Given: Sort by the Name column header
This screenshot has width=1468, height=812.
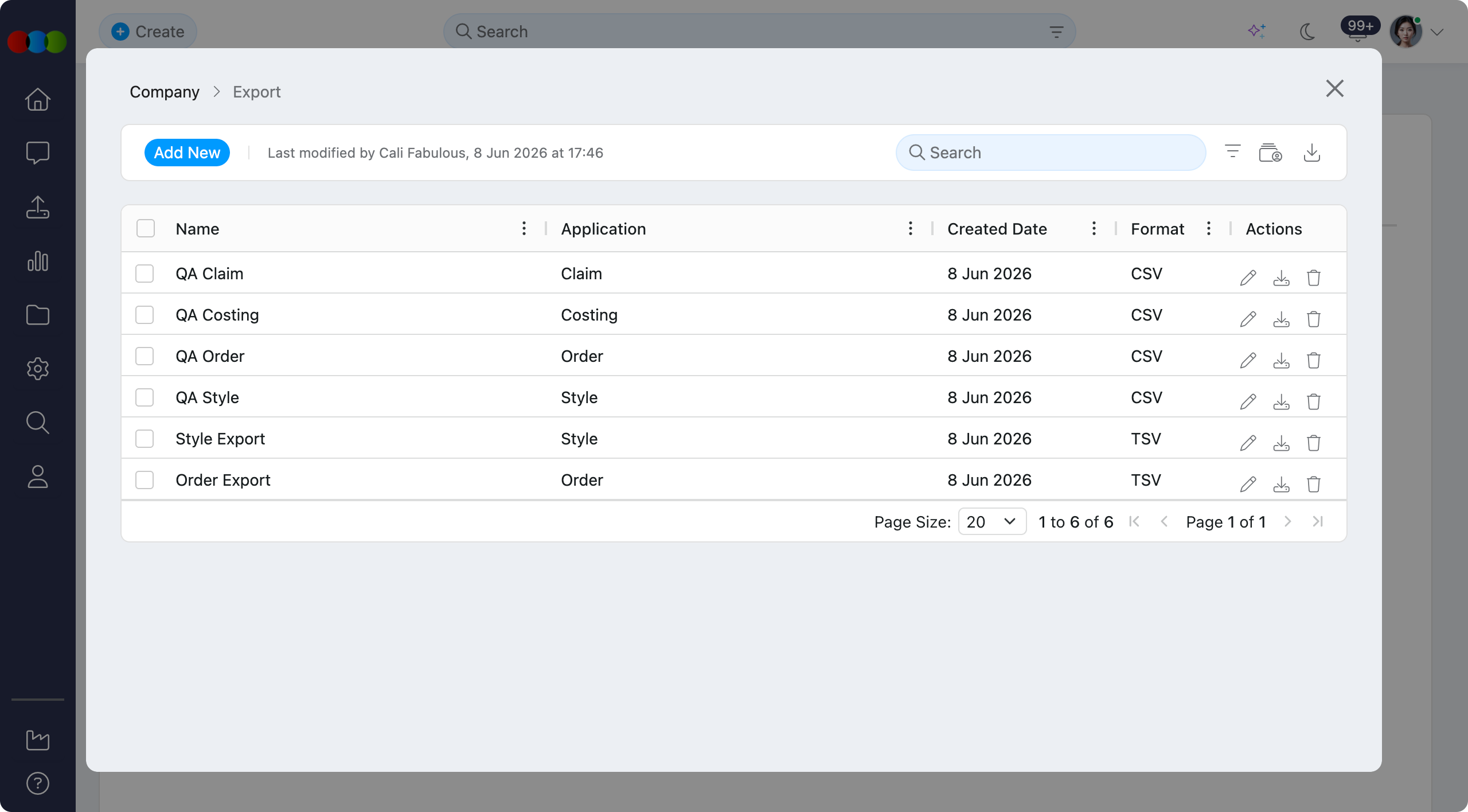Looking at the screenshot, I should click(x=197, y=229).
